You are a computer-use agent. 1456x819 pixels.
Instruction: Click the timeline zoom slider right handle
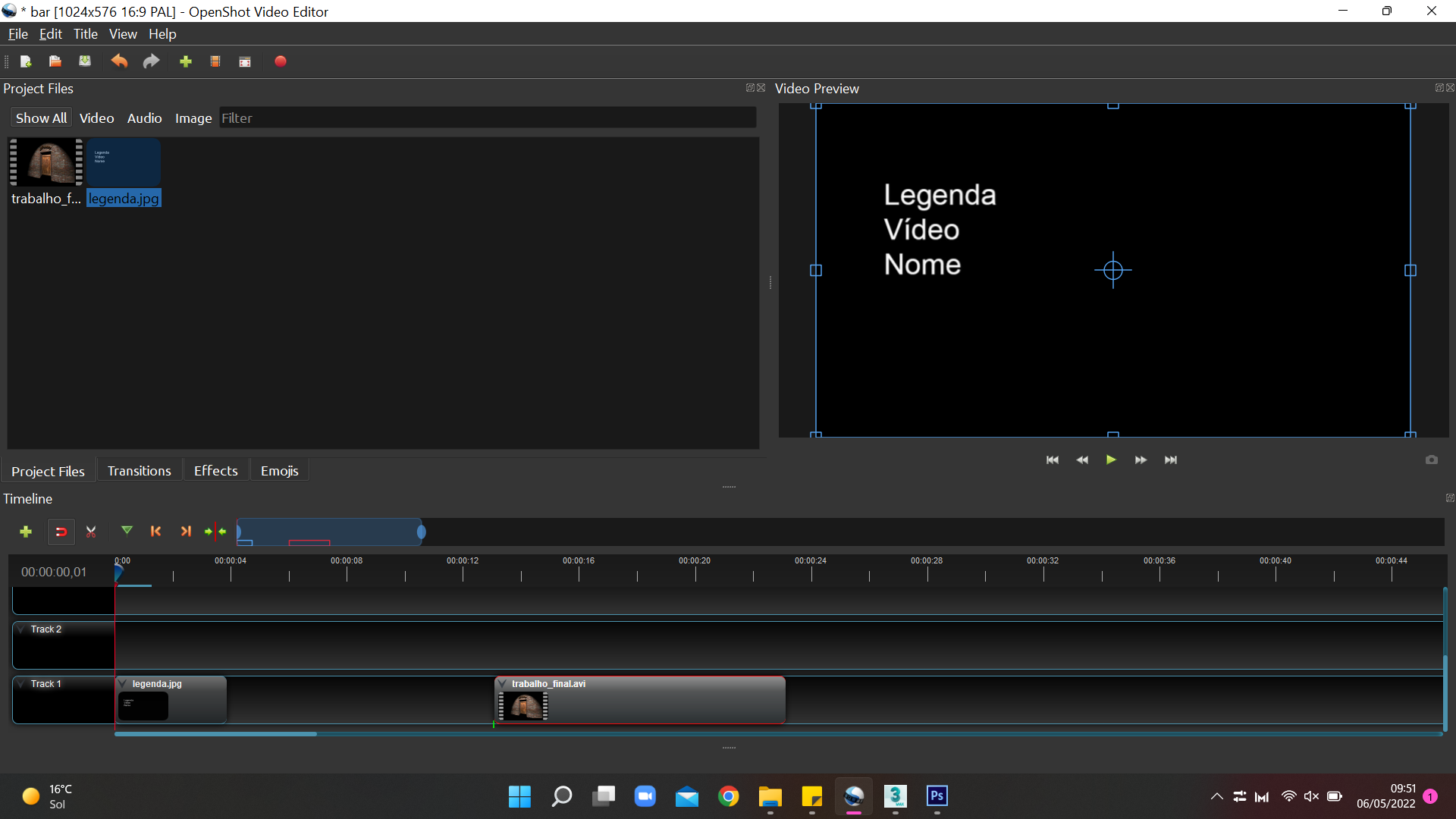[x=422, y=532]
